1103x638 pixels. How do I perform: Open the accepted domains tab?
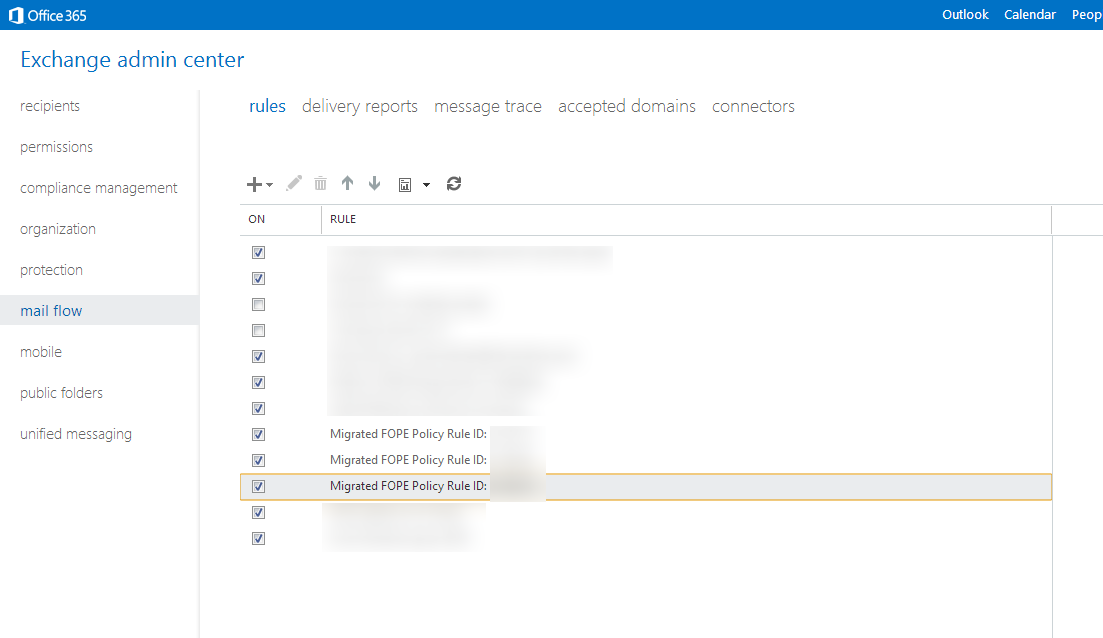[627, 106]
